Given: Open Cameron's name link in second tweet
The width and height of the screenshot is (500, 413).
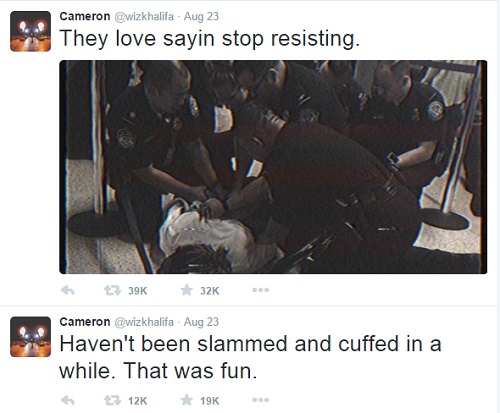Looking at the screenshot, I should click(85, 322).
